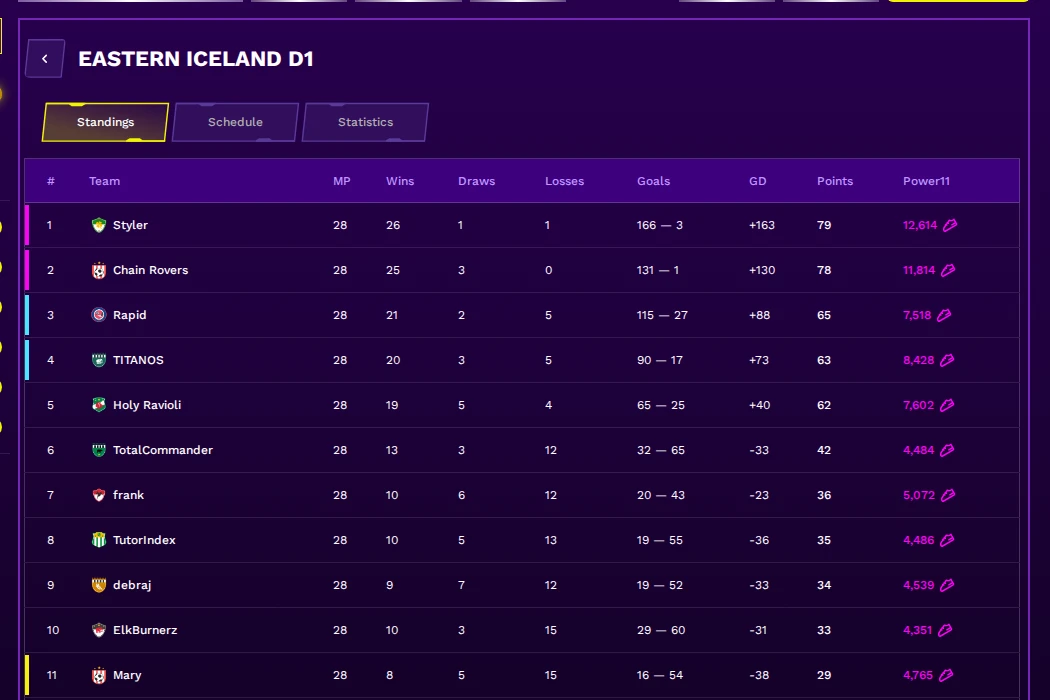Click the Points column header

pos(834,181)
